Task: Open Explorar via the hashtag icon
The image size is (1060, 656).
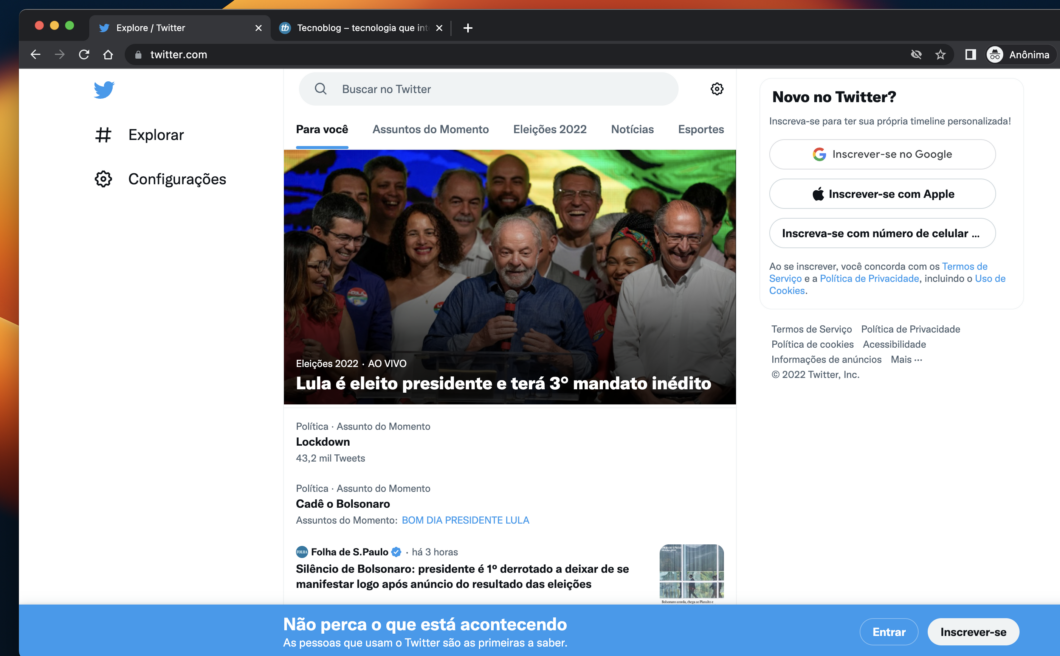Action: tap(103, 135)
